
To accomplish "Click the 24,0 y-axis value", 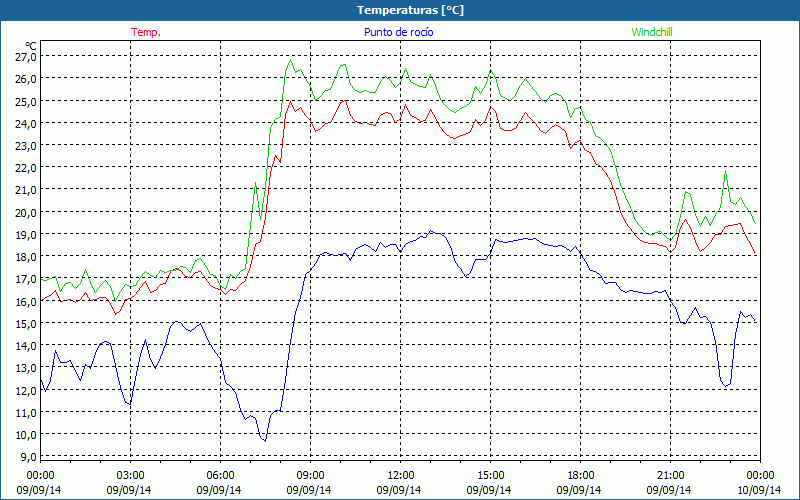I will (x=26, y=123).
